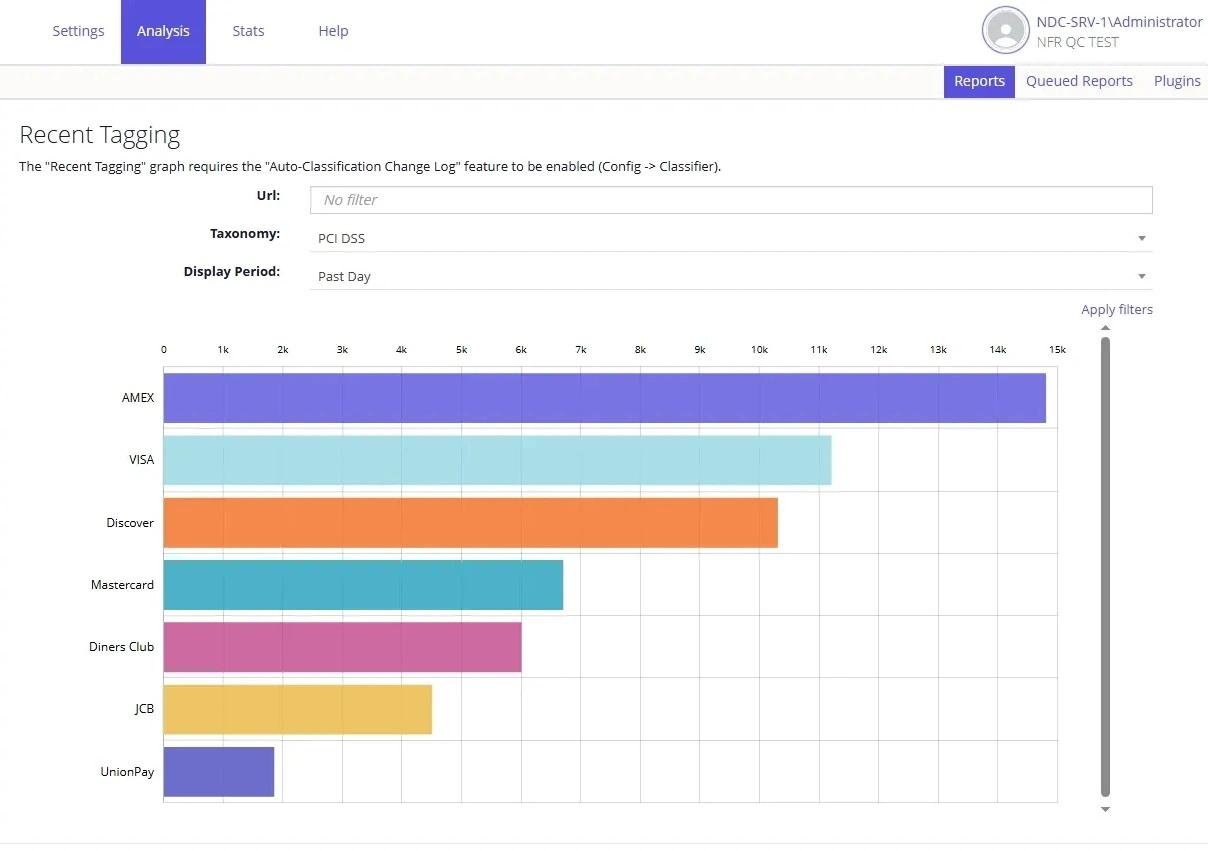Switch to the Stats tab
1208x851 pixels.
tap(248, 31)
